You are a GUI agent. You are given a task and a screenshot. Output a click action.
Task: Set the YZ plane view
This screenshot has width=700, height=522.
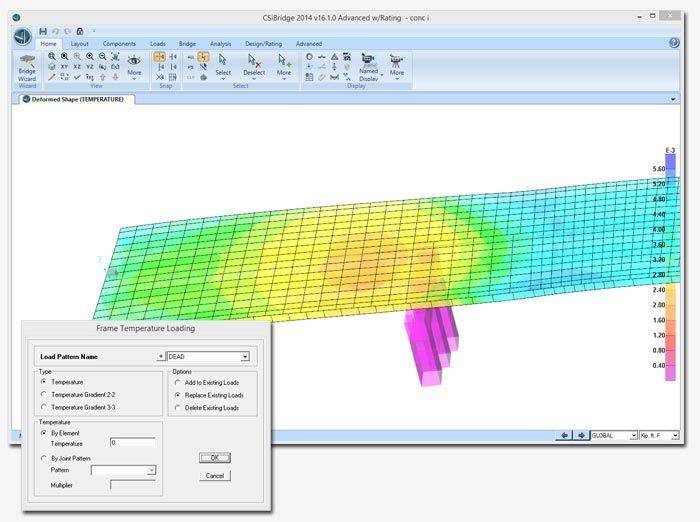click(90, 67)
